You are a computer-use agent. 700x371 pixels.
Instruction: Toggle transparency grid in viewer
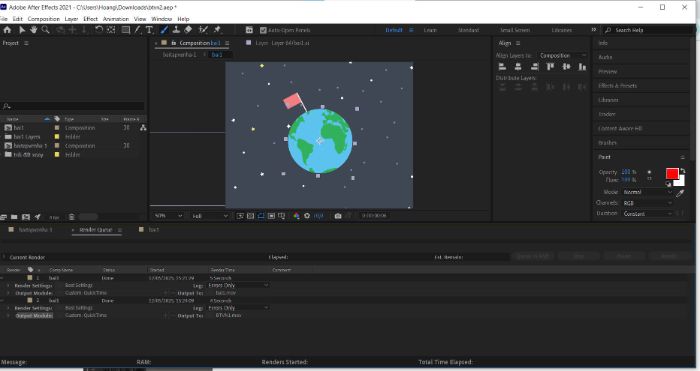click(250, 216)
